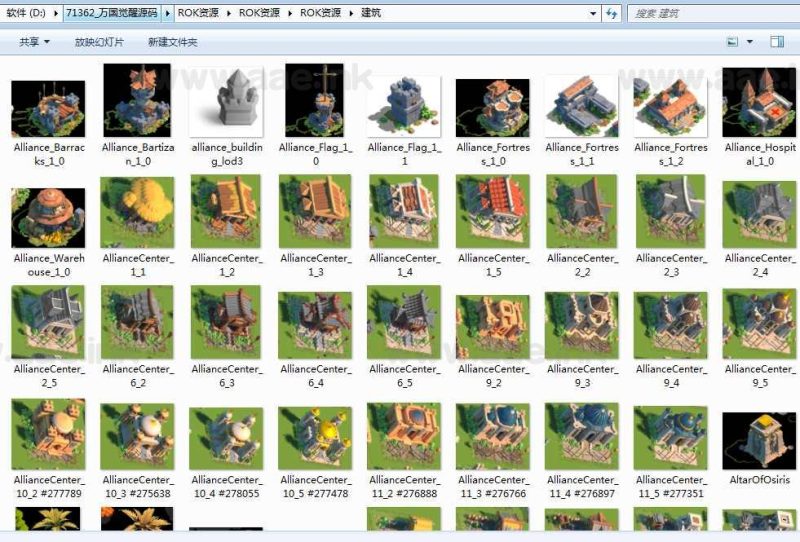The width and height of the screenshot is (800, 542).
Task: Expand the arrow after 71362_万国觉醒源码 breadcrumb
Action: pyautogui.click(x=166, y=14)
